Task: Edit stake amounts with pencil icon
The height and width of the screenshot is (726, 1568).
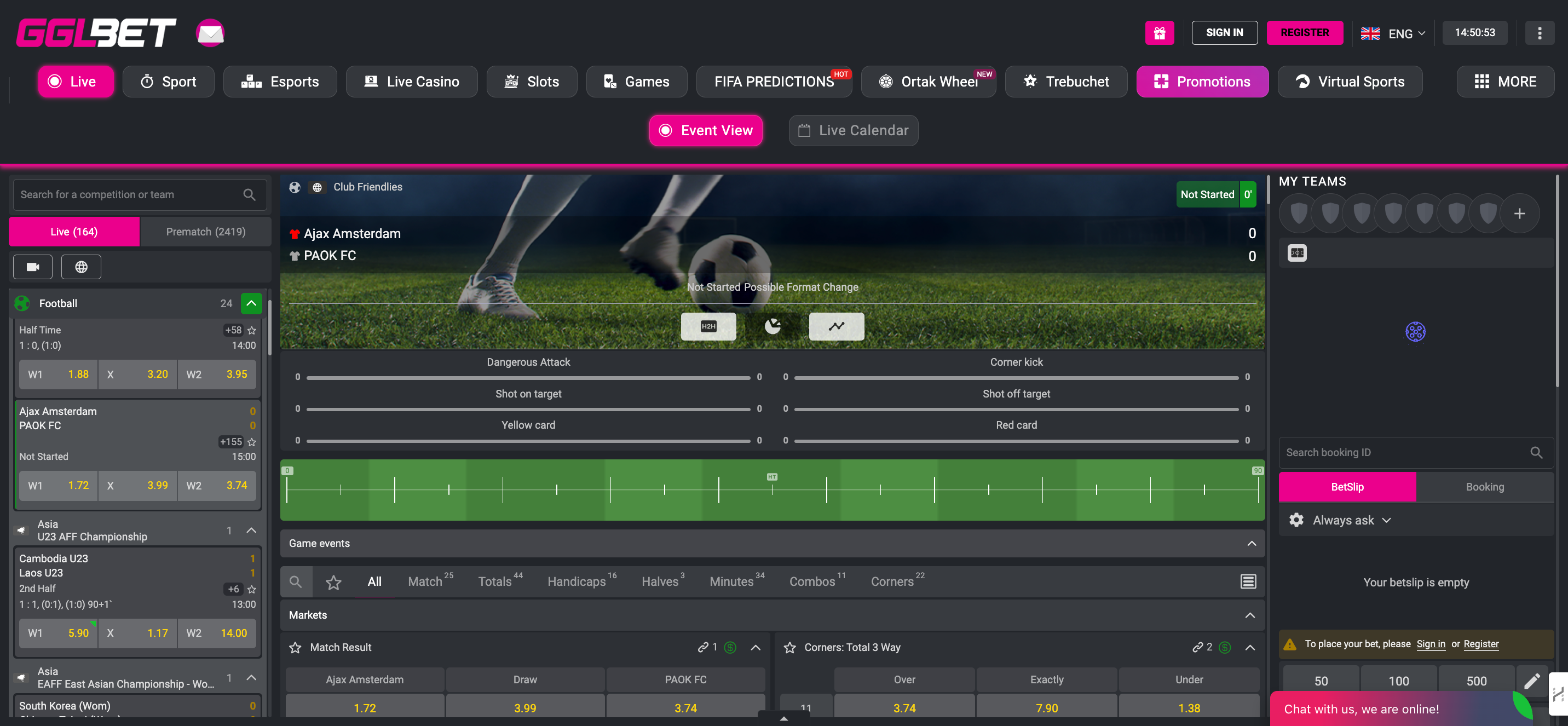Action: [x=1531, y=681]
